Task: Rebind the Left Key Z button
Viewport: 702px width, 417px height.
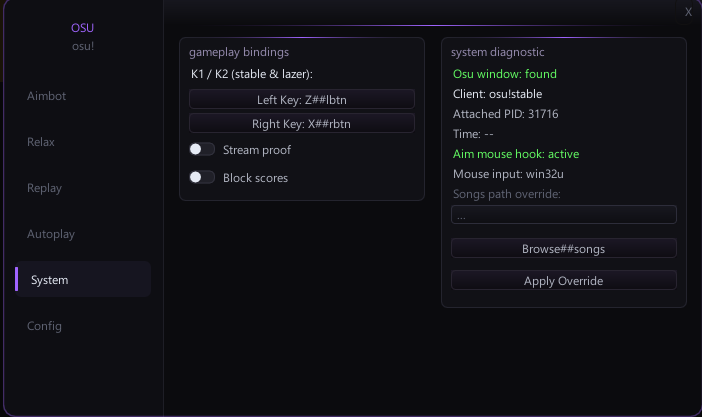Action: tap(302, 99)
